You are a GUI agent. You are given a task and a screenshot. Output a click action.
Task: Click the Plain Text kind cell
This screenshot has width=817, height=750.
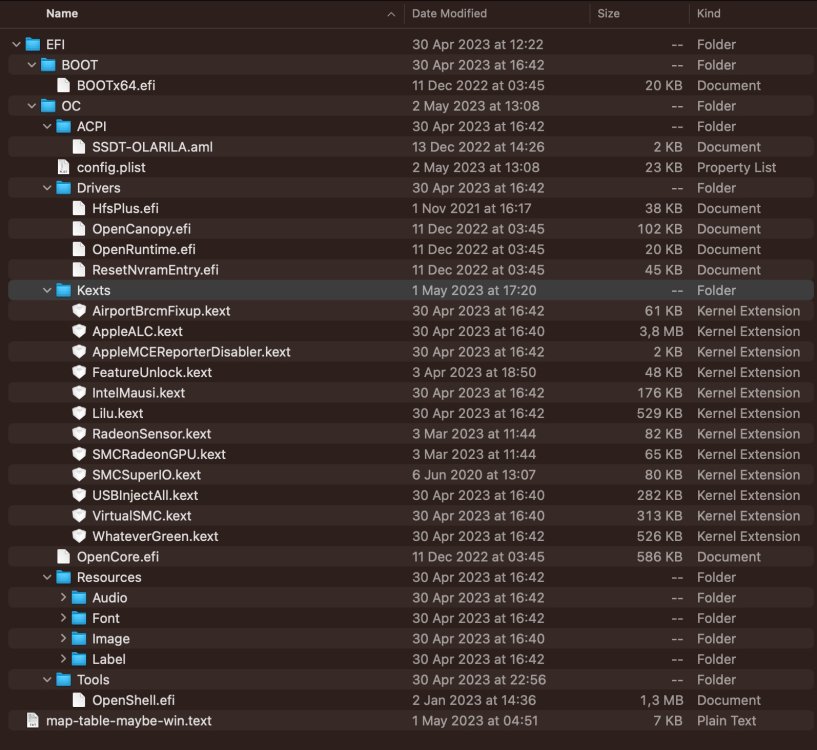tap(726, 720)
